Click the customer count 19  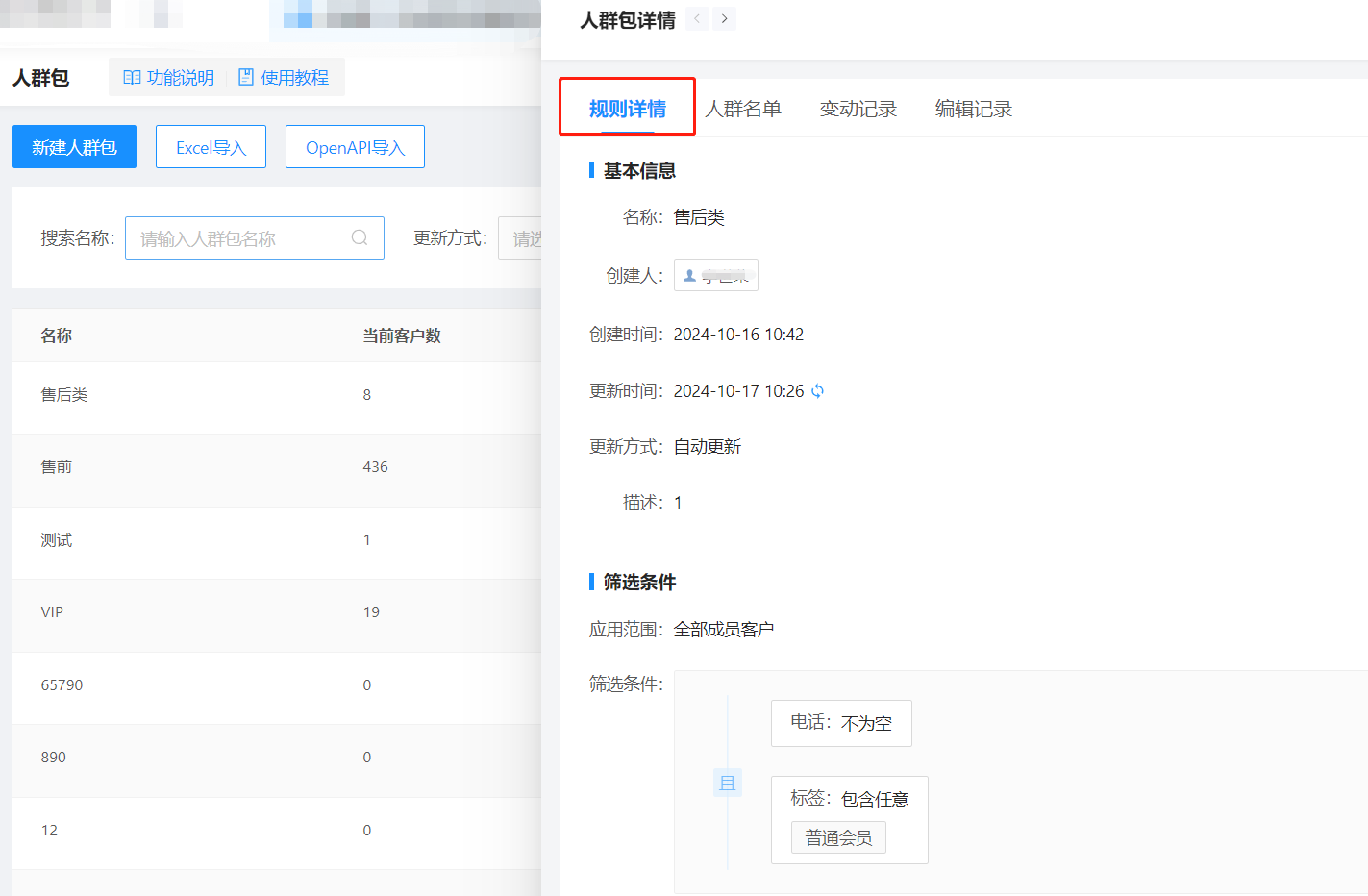tap(371, 612)
